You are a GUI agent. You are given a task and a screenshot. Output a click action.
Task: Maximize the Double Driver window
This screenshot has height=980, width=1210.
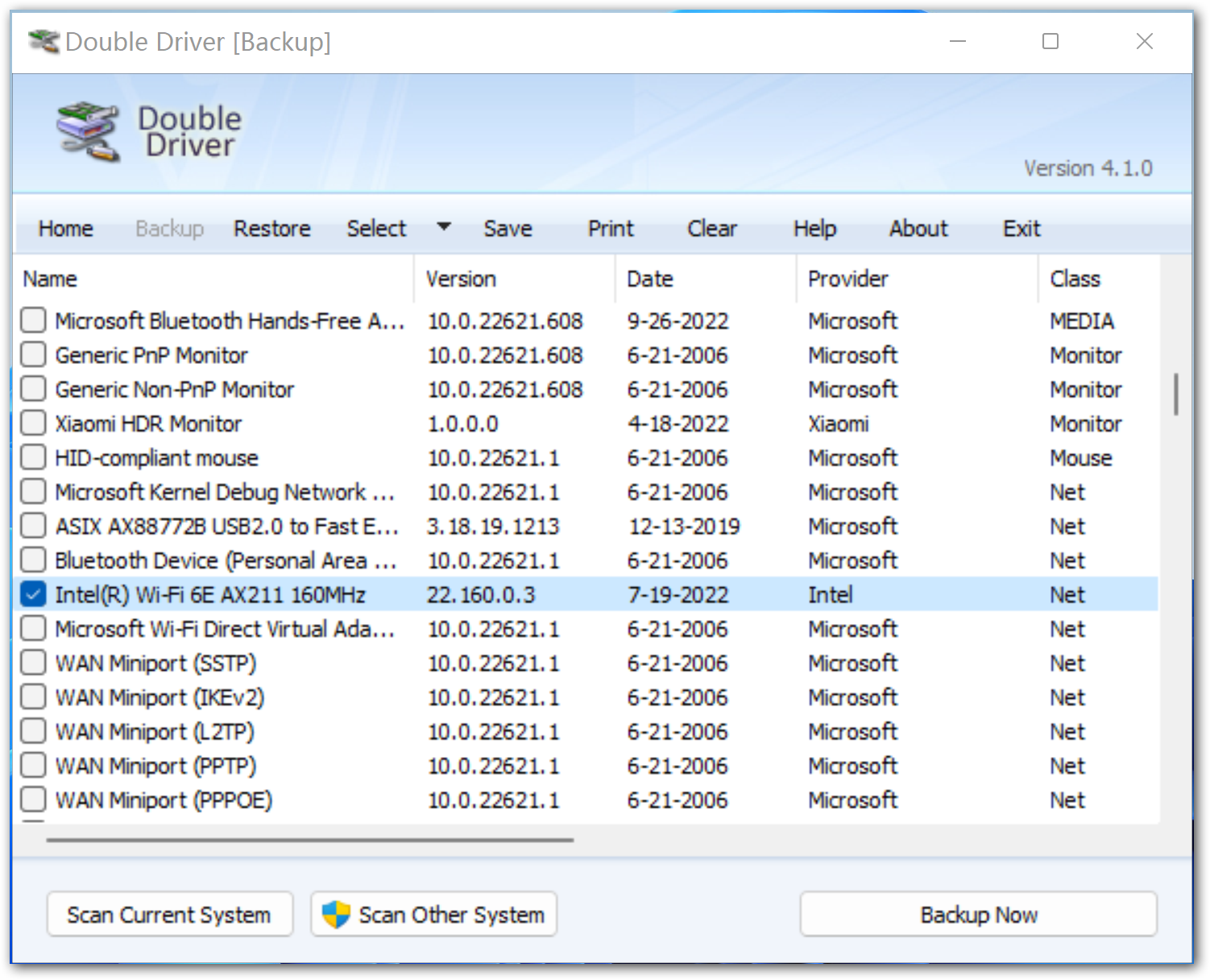[1050, 41]
